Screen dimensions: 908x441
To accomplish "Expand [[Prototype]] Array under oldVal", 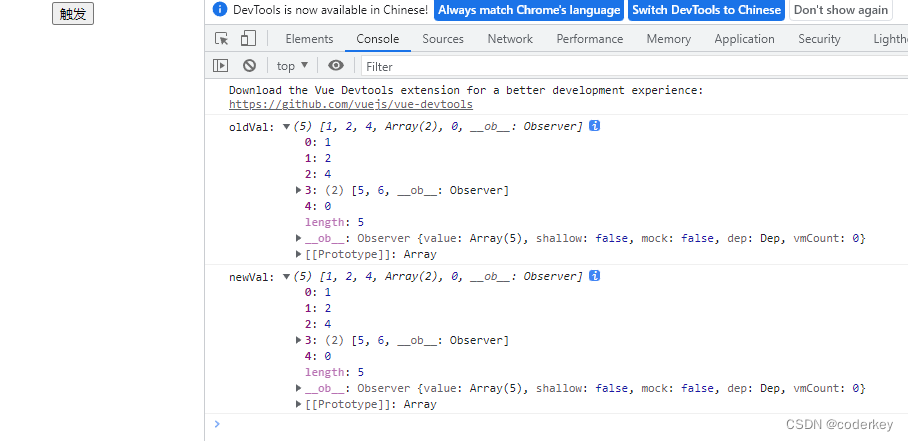I will coord(299,254).
